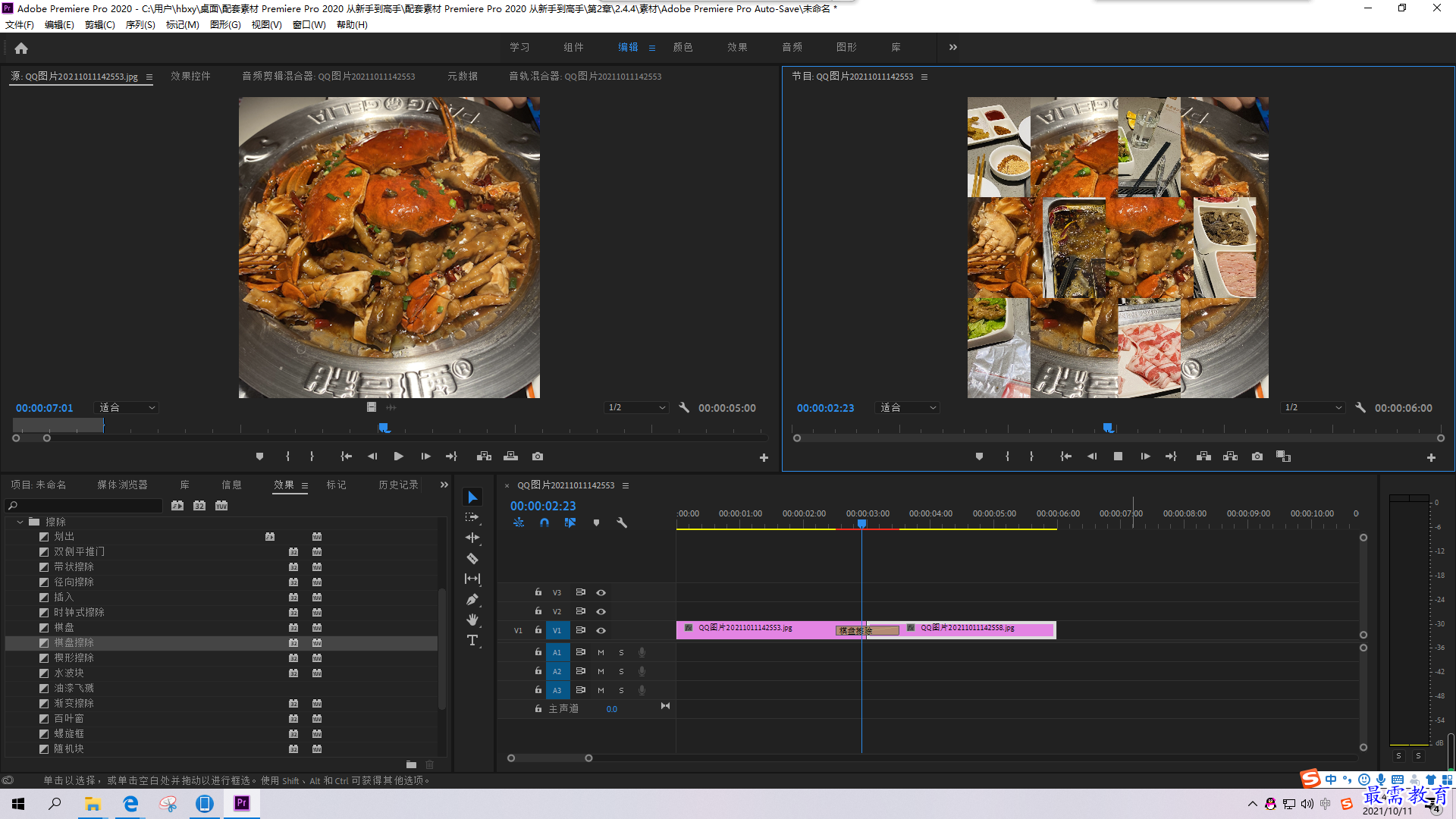
Task: Switch to 历史记录 tab
Action: [398, 485]
